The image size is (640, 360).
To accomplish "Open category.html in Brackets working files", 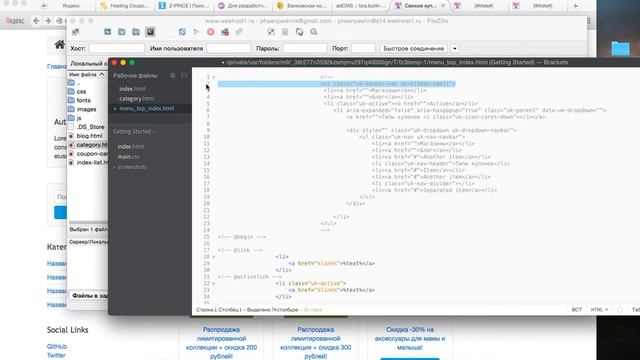I will [136, 98].
